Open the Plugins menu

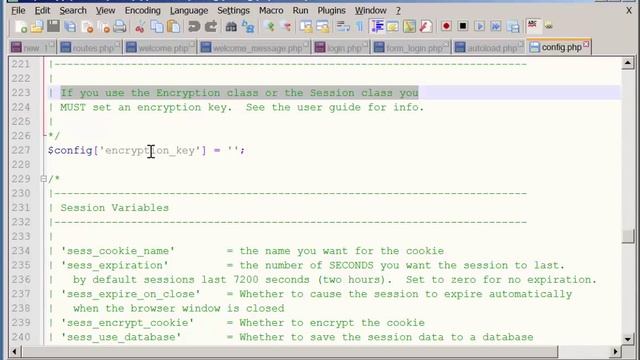331,10
